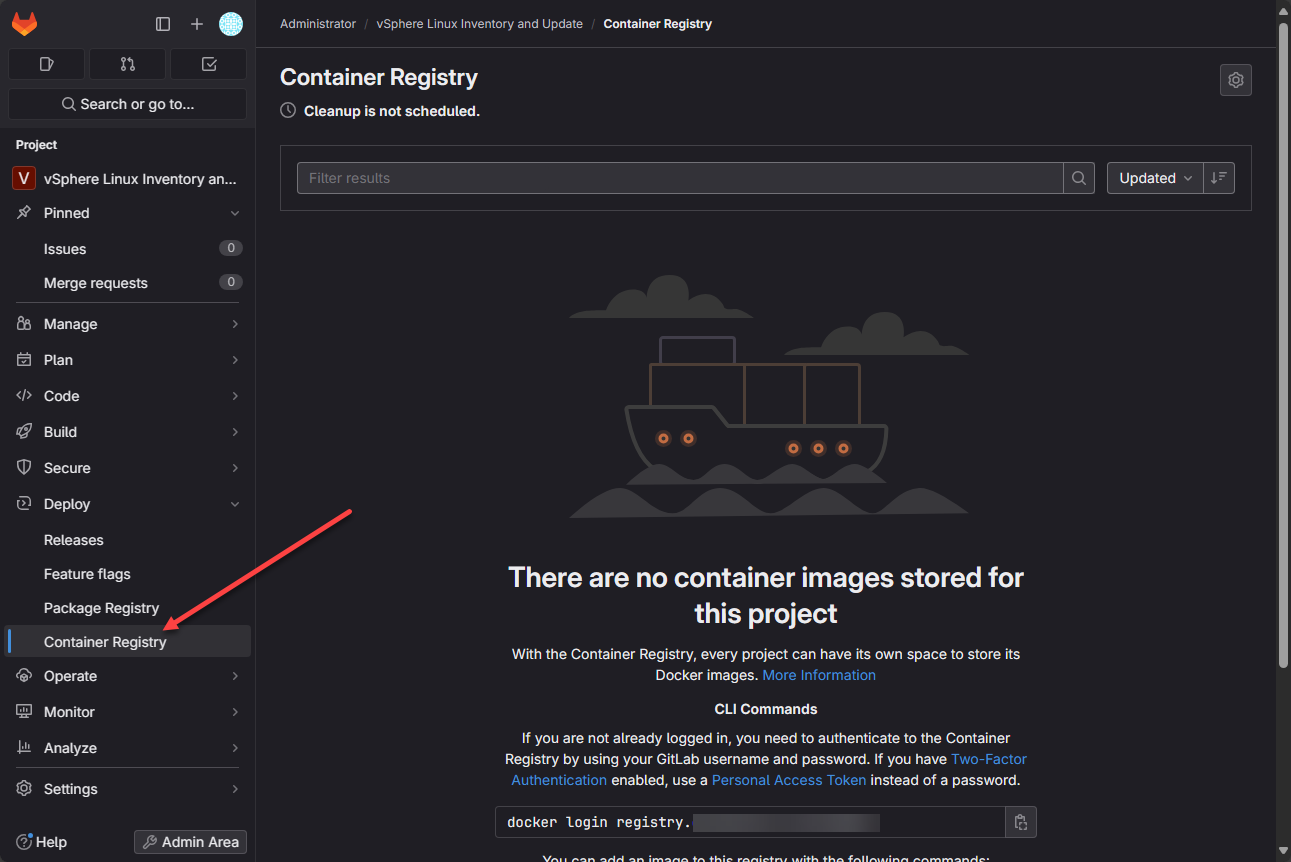Click the Settings gear icon in sidebar
Image resolution: width=1291 pixels, height=862 pixels.
[24, 789]
